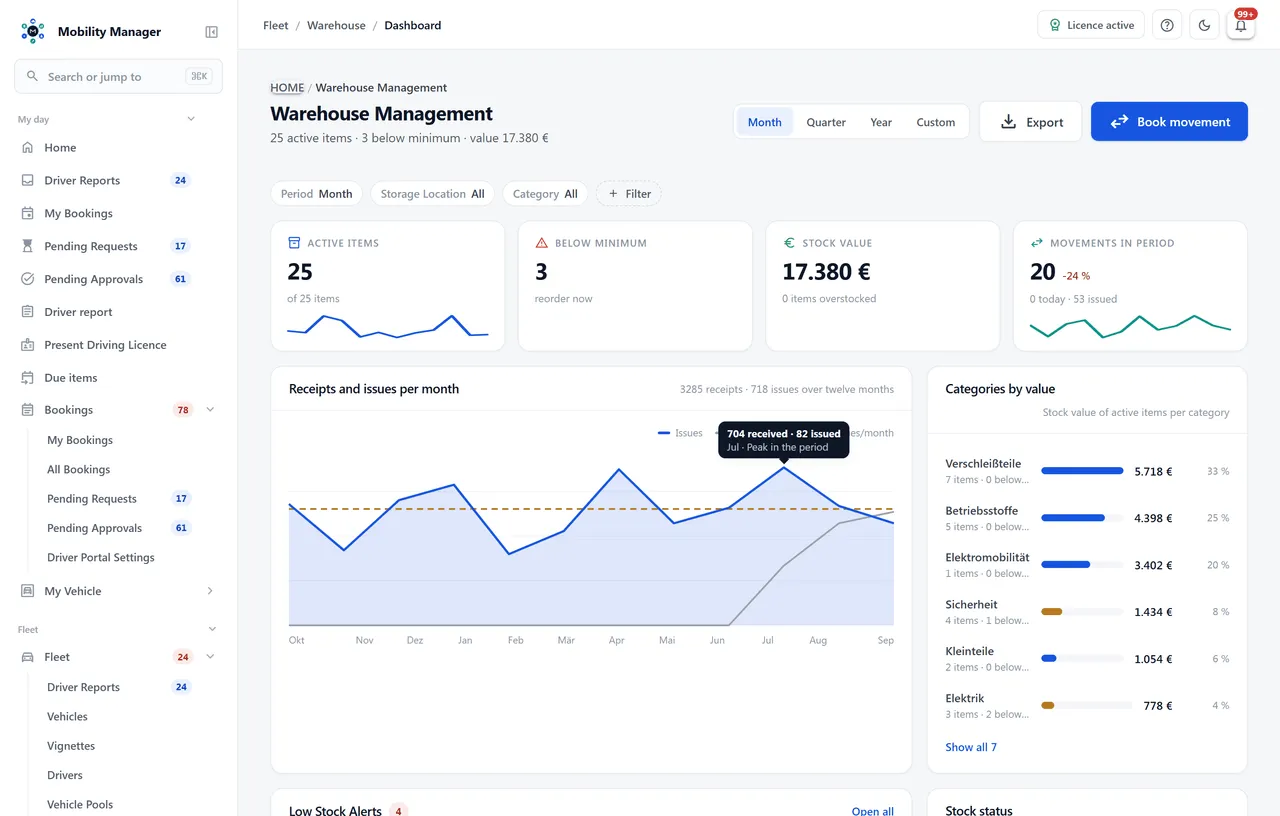The height and width of the screenshot is (816, 1280).
Task: Select the Month period tab
Action: tap(765, 122)
